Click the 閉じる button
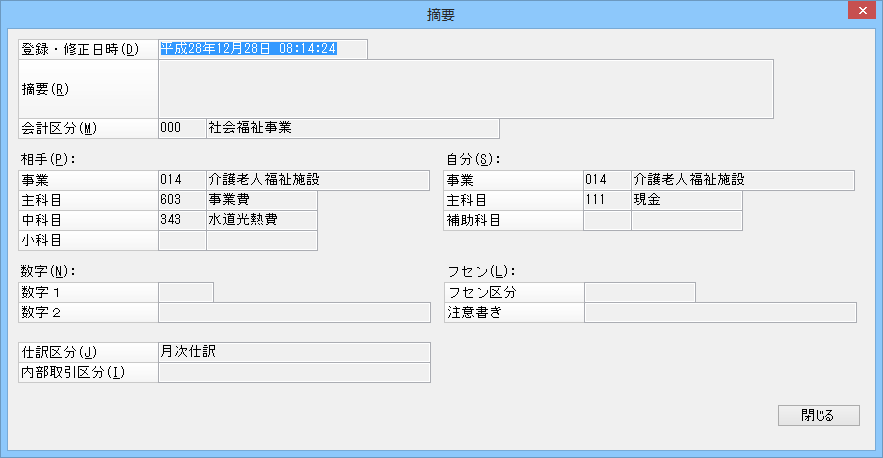 tap(818, 415)
